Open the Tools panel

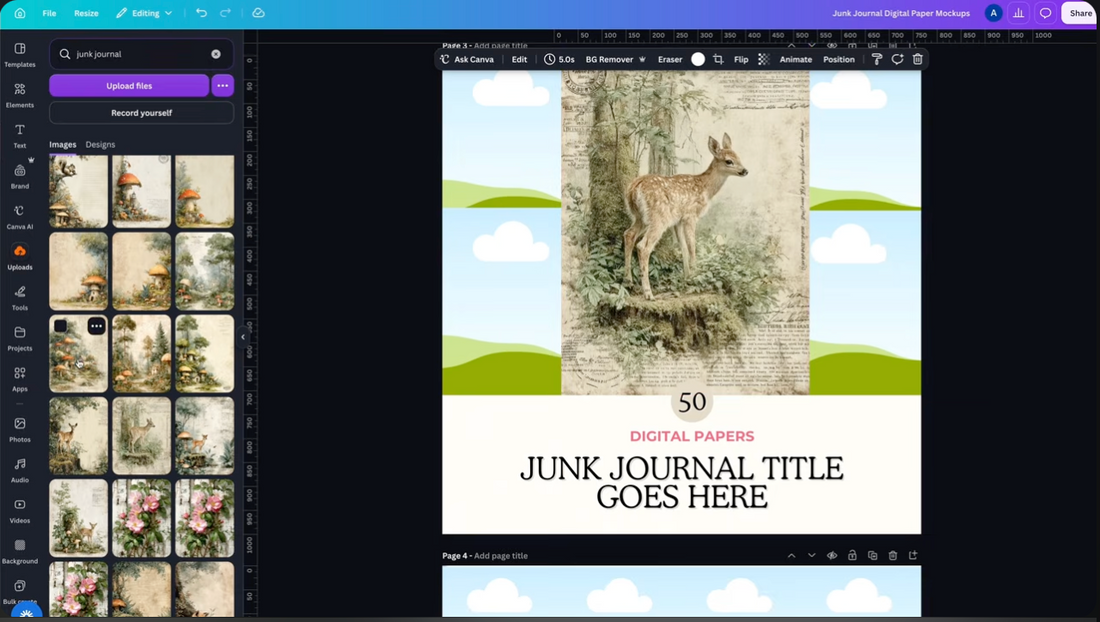click(20, 297)
